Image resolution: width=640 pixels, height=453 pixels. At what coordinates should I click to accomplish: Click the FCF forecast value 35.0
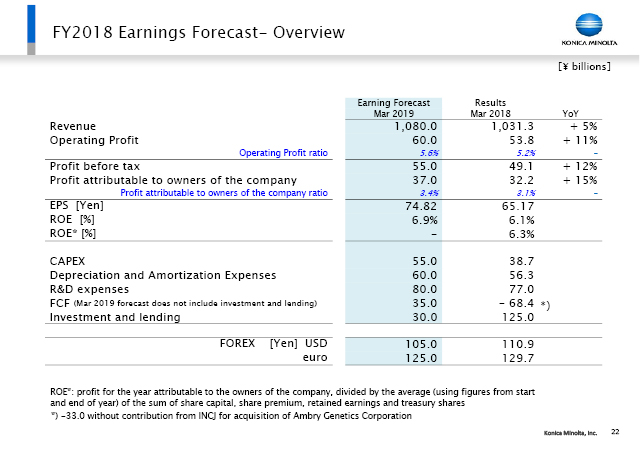(x=424, y=304)
